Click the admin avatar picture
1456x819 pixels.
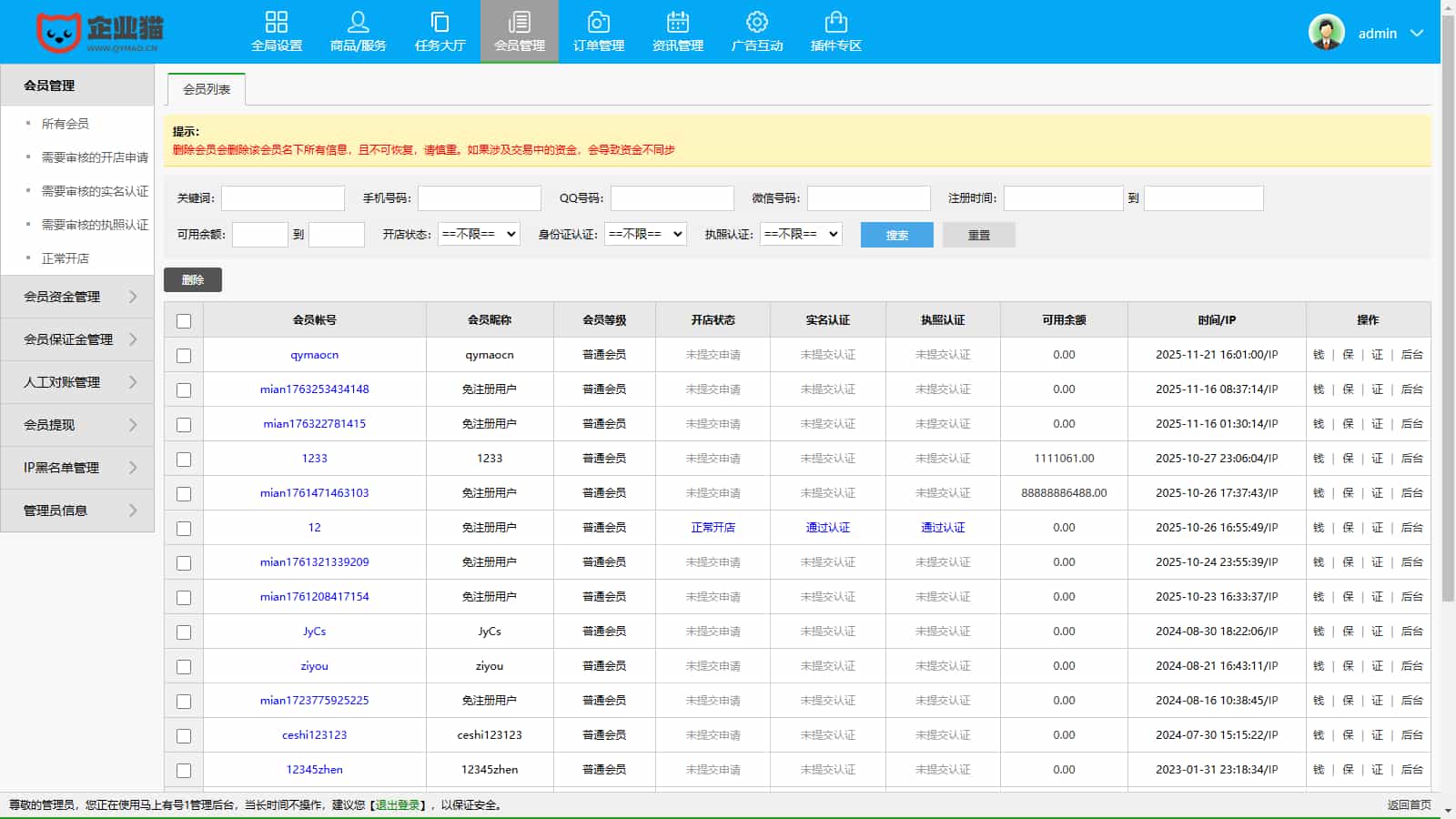(x=1326, y=33)
